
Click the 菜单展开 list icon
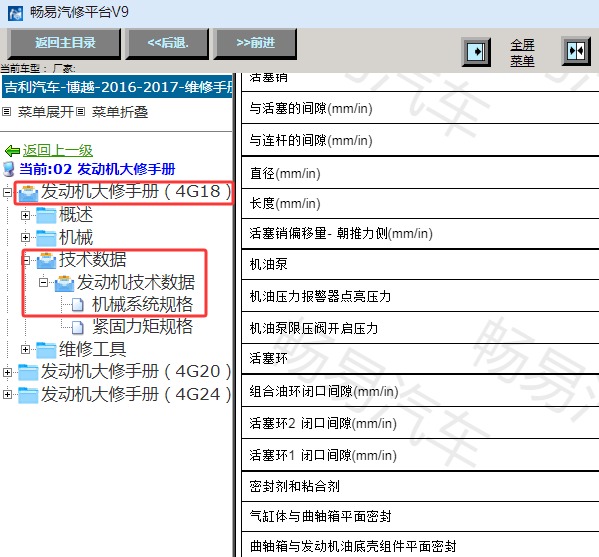[x=6, y=112]
